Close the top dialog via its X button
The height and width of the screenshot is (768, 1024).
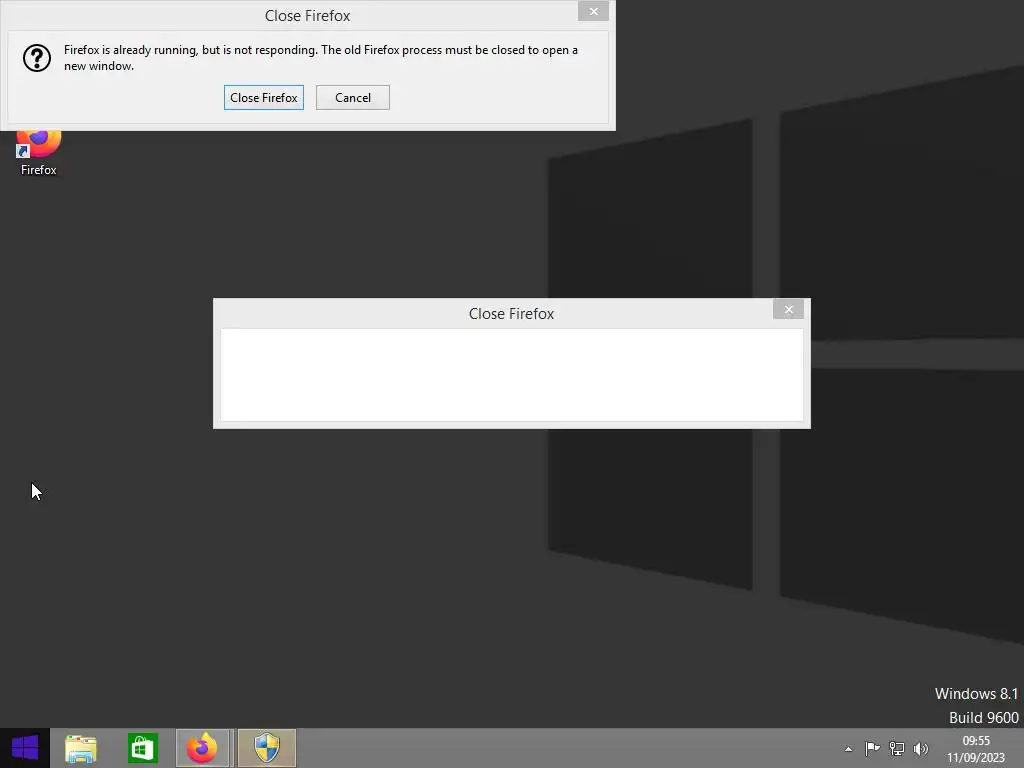(x=593, y=11)
